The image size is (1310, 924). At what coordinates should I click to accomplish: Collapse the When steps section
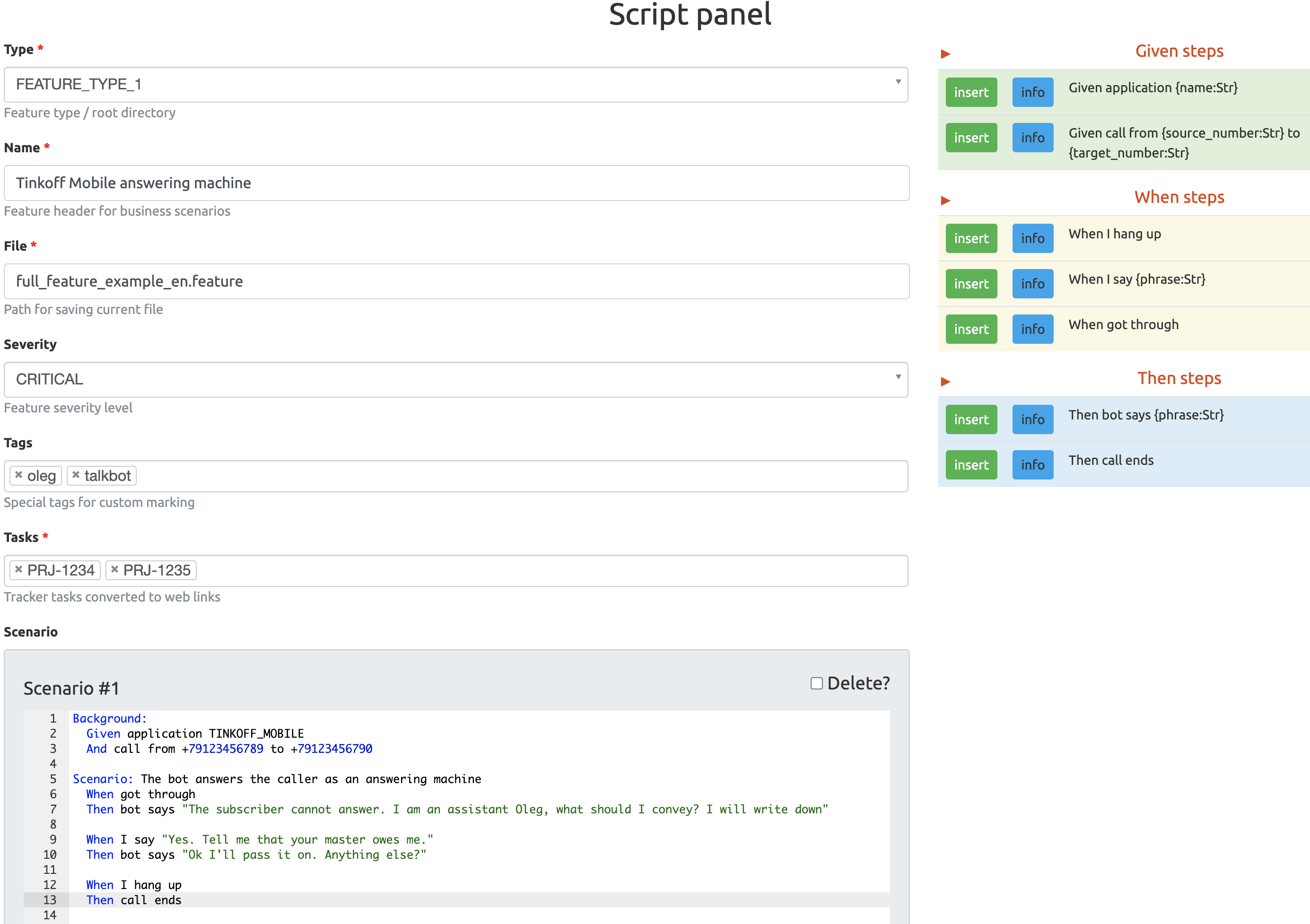click(945, 200)
